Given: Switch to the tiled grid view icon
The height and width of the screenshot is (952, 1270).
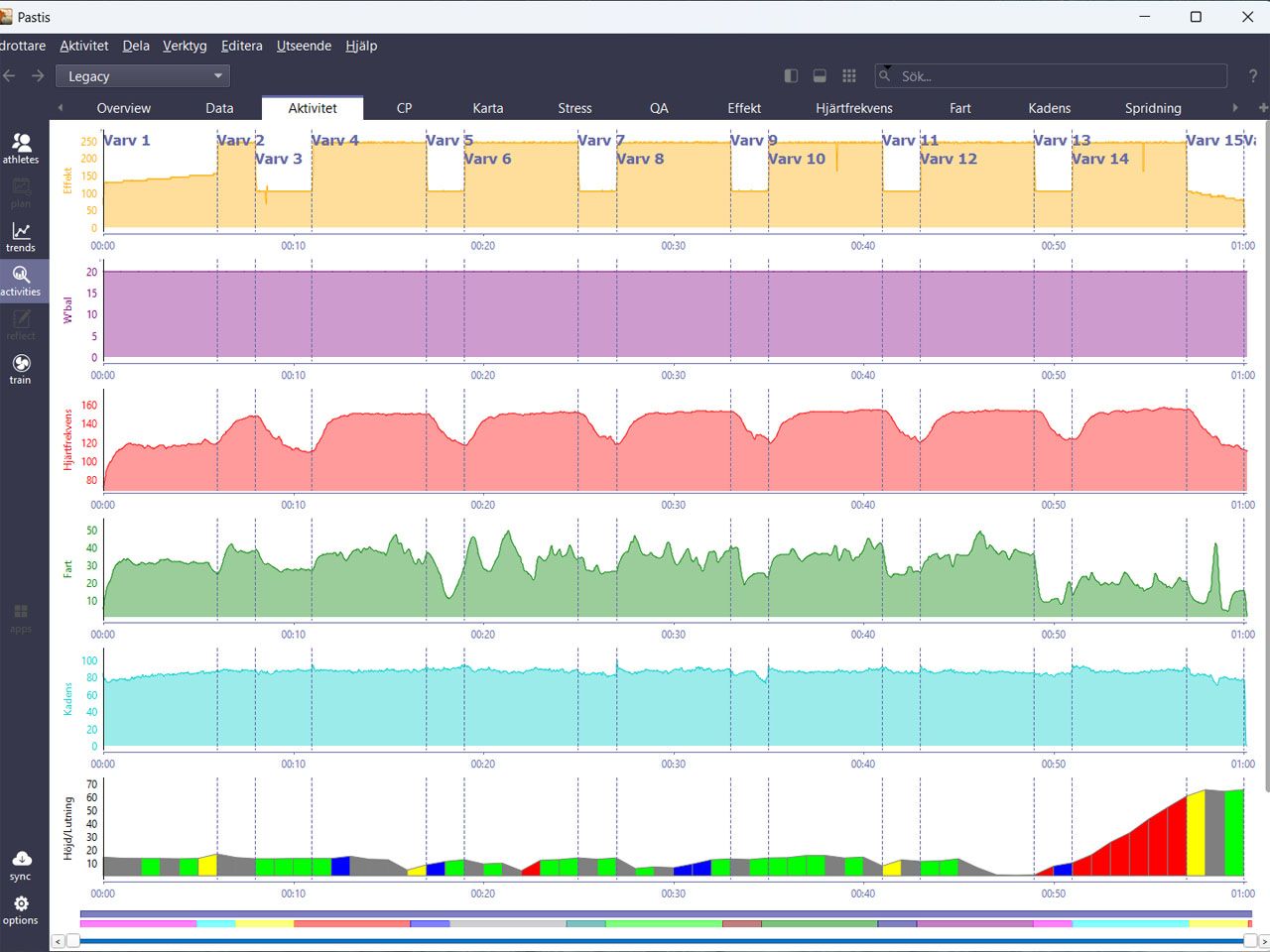Looking at the screenshot, I should (x=849, y=76).
